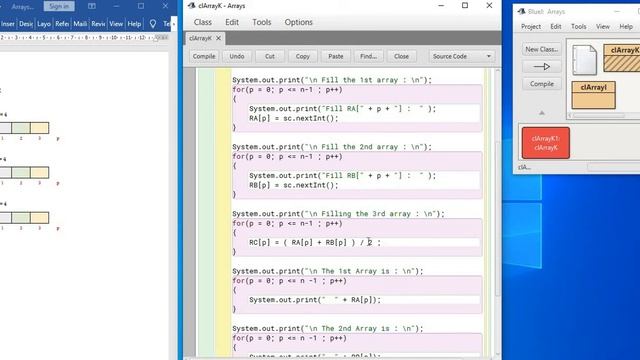Image resolution: width=640 pixels, height=360 pixels.
Task: Click the Compile button in BlueJ main window
Action: pyautogui.click(x=542, y=84)
